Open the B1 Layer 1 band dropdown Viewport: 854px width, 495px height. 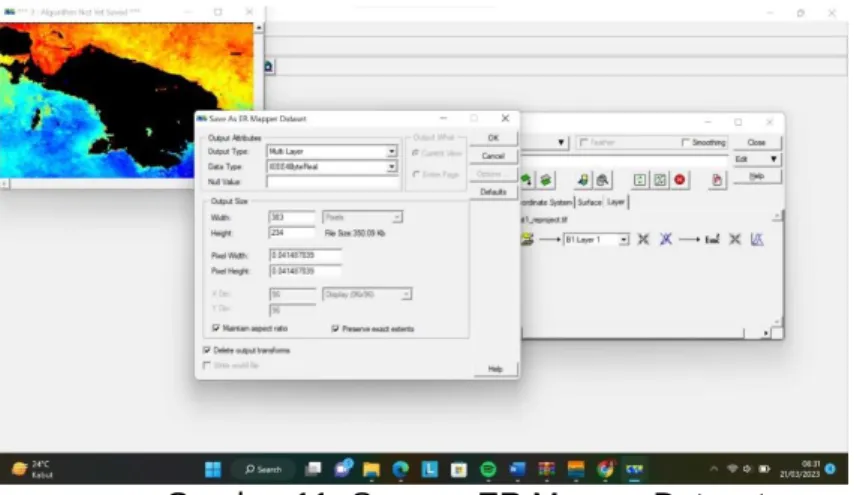coord(624,239)
